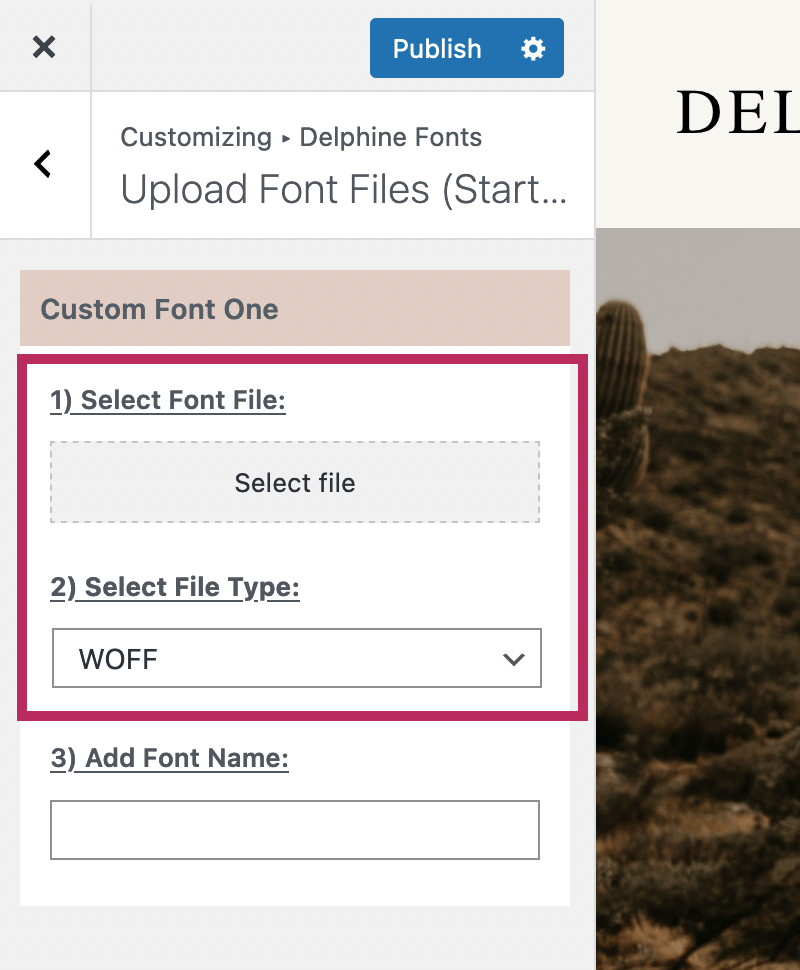Click the breadcrumb arrow before Delphine Fonts
The height and width of the screenshot is (970, 800).
pyautogui.click(x=286, y=138)
